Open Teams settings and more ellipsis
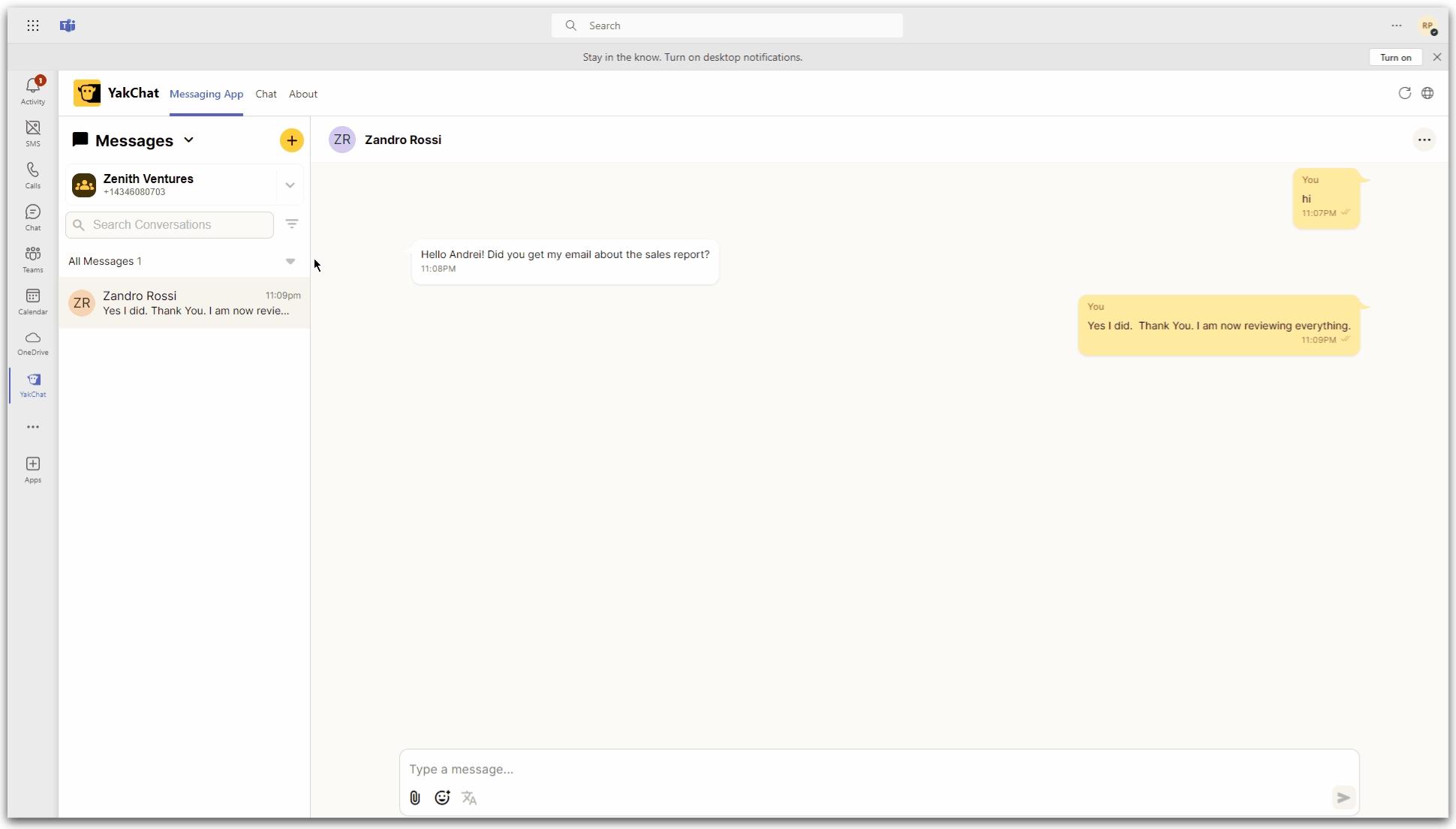 pyautogui.click(x=1397, y=26)
